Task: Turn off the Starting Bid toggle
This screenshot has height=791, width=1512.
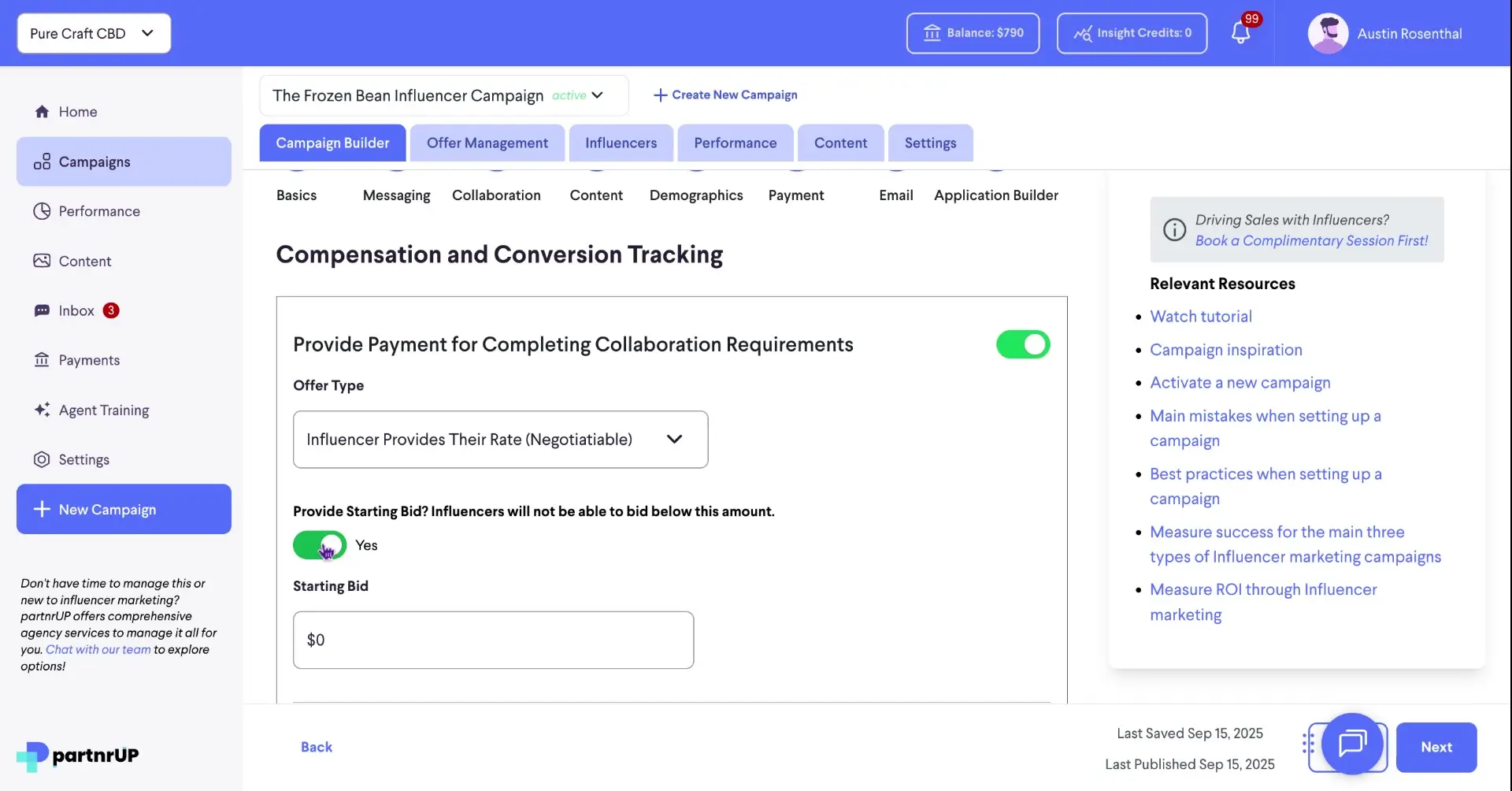Action: [318, 544]
